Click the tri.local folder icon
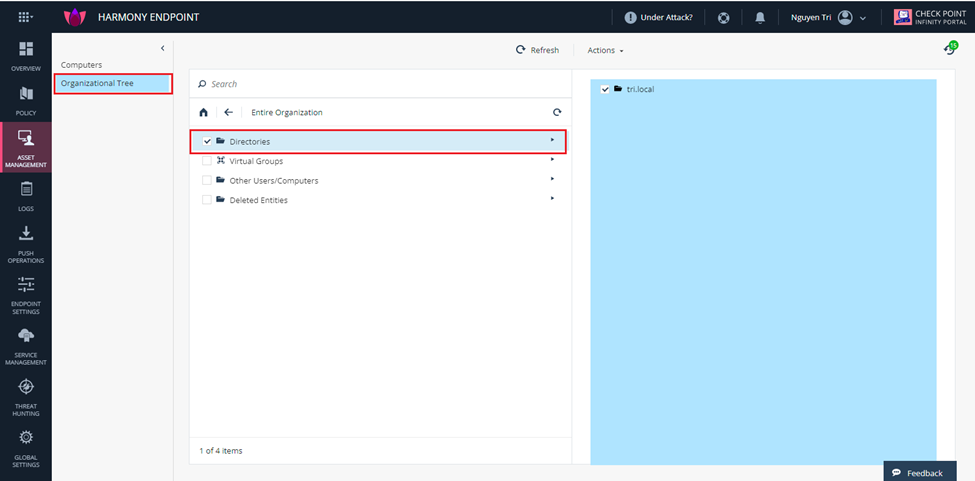The image size is (975, 481). 618,89
